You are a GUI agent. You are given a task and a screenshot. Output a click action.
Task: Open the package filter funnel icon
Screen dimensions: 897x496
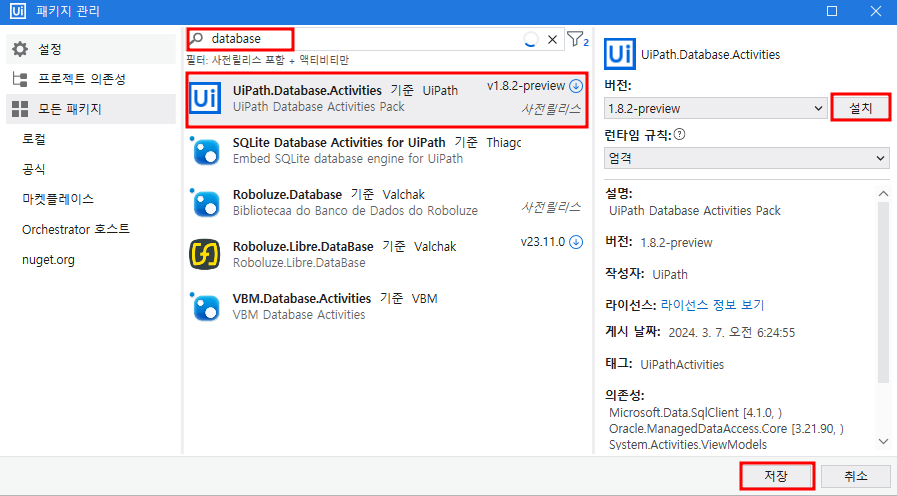click(x=577, y=39)
